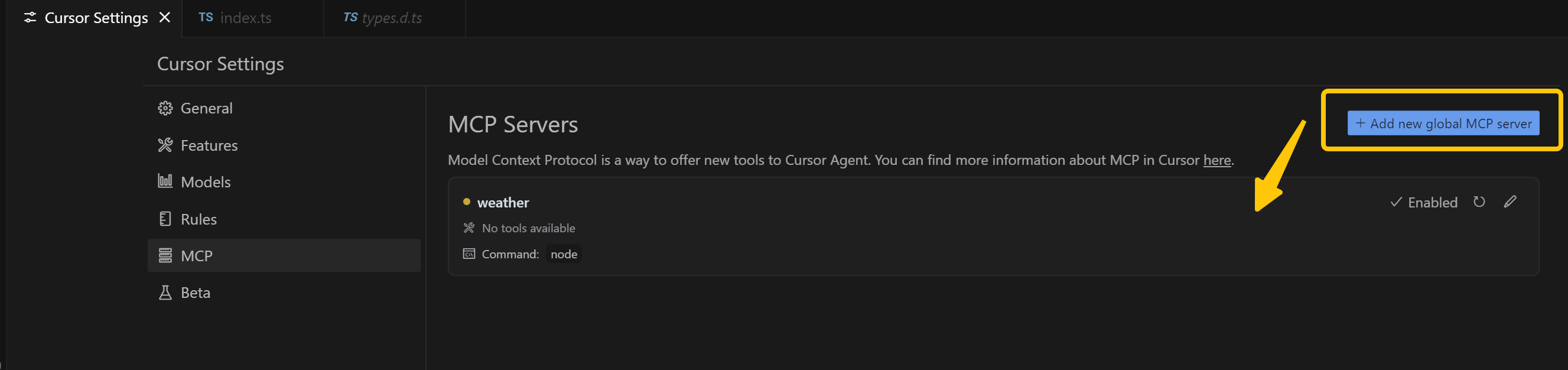Click the pencil edit icon for weather
The image size is (1568, 370).
[1510, 202]
